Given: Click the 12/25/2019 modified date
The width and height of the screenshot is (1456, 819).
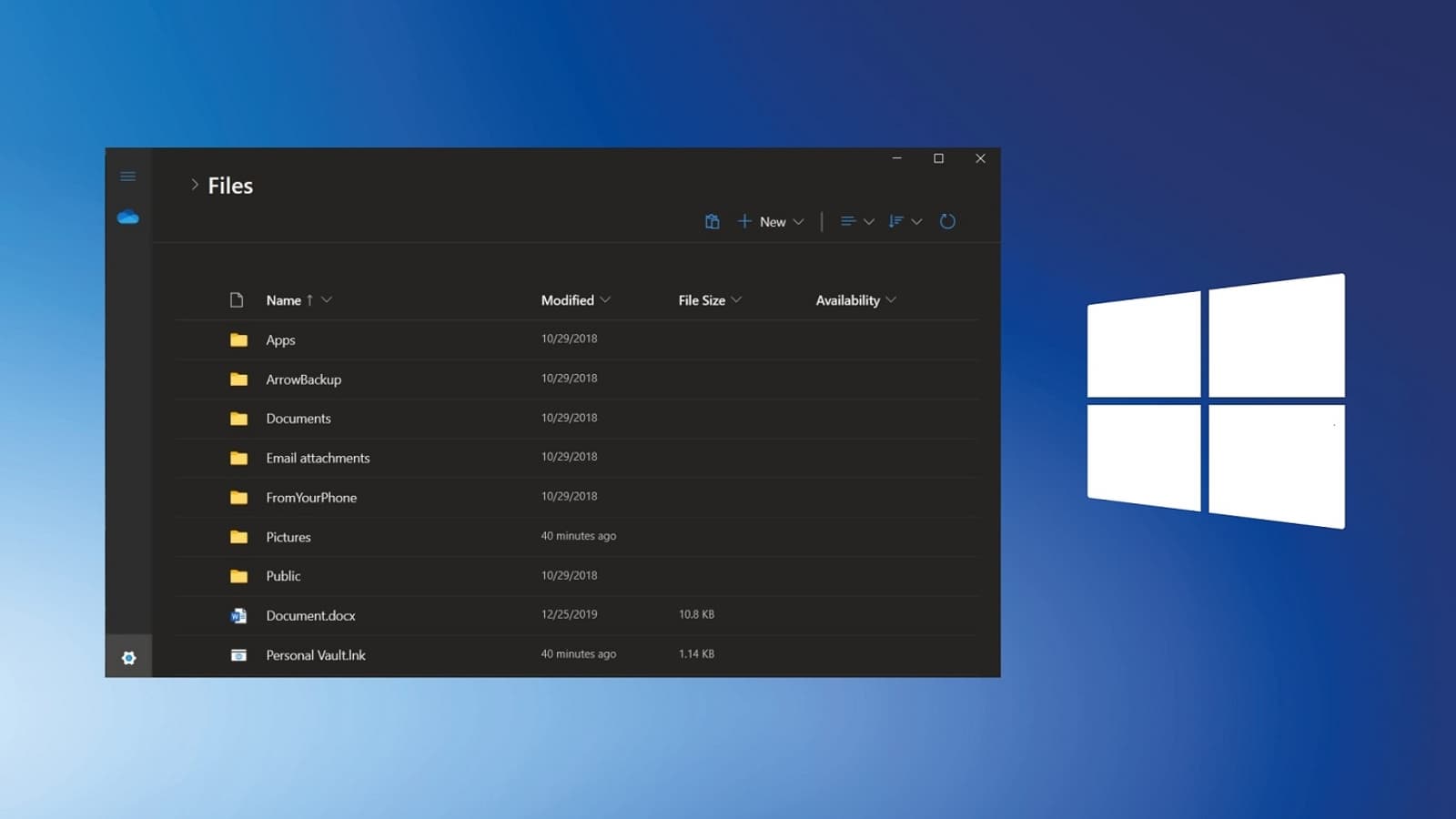Looking at the screenshot, I should 570,614.
